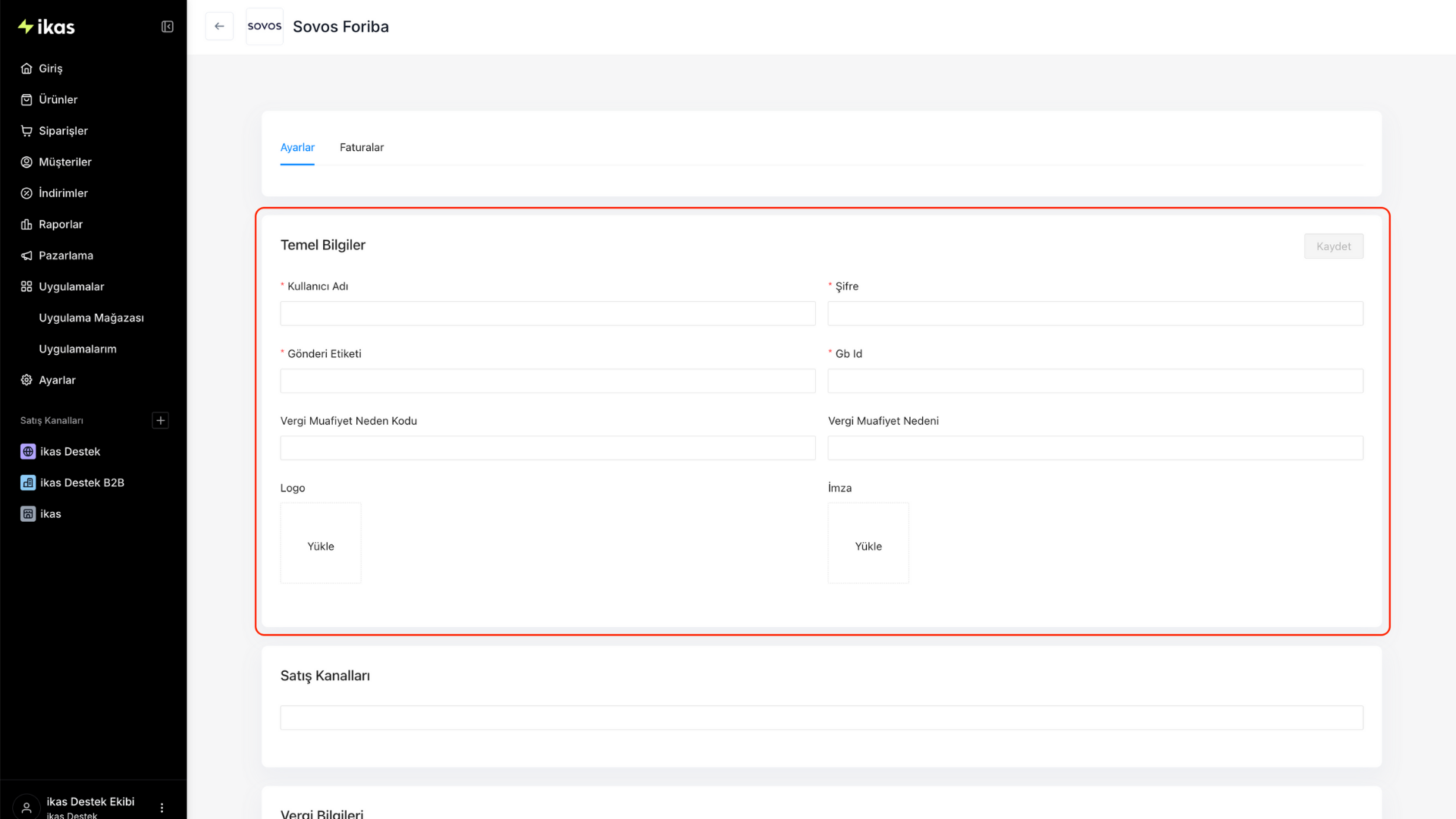Switch to the Ayarlar tab

pos(297,147)
